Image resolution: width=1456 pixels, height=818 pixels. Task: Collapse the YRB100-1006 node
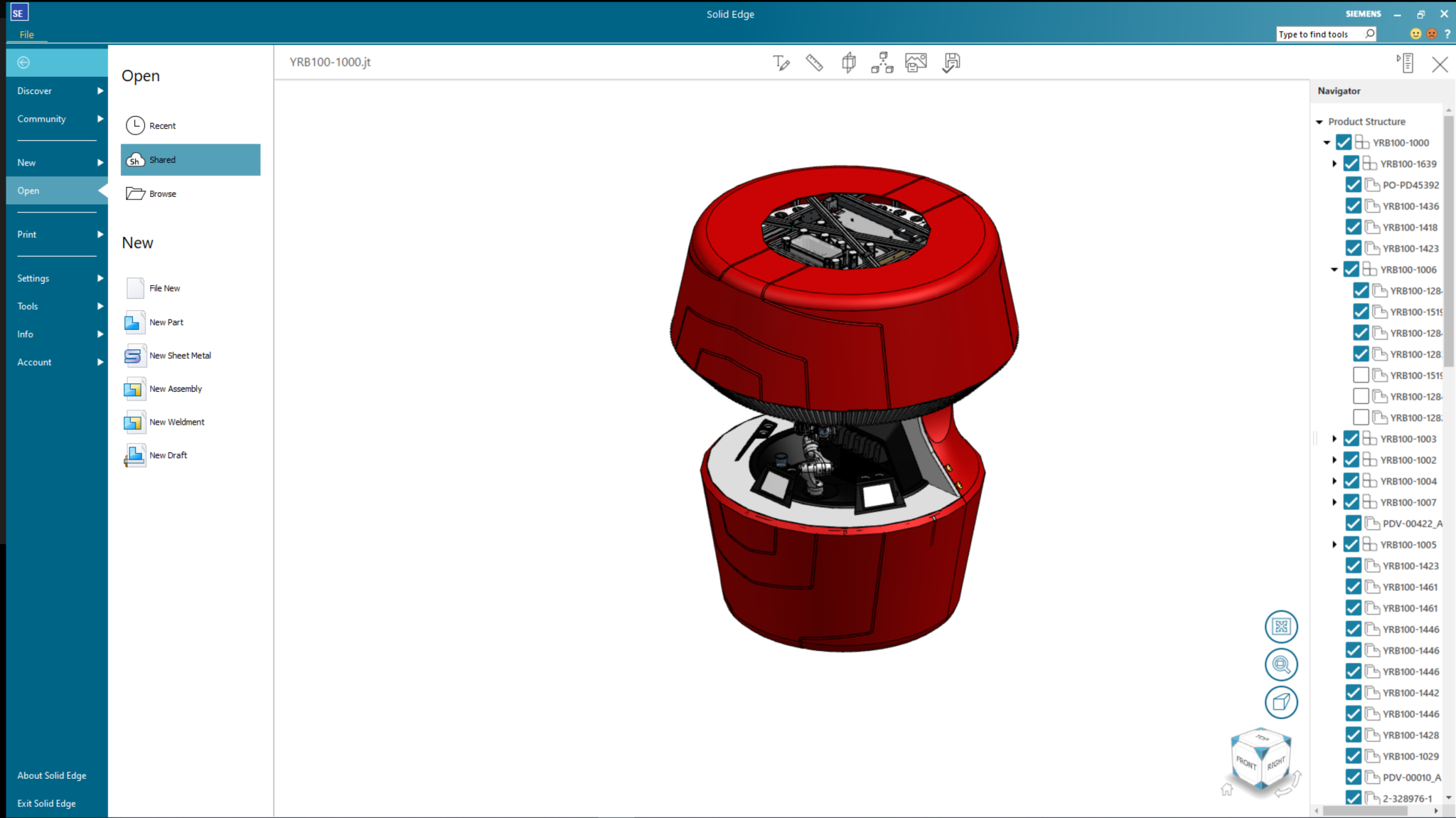(1334, 270)
